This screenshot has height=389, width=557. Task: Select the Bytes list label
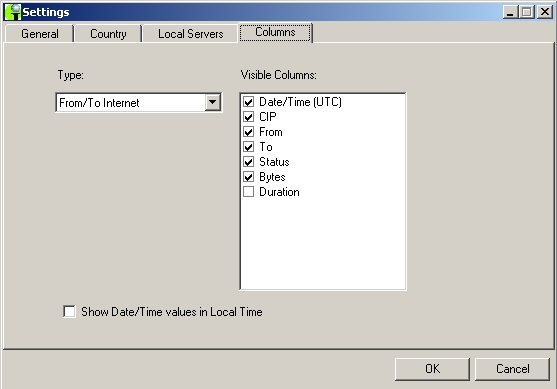pos(272,177)
